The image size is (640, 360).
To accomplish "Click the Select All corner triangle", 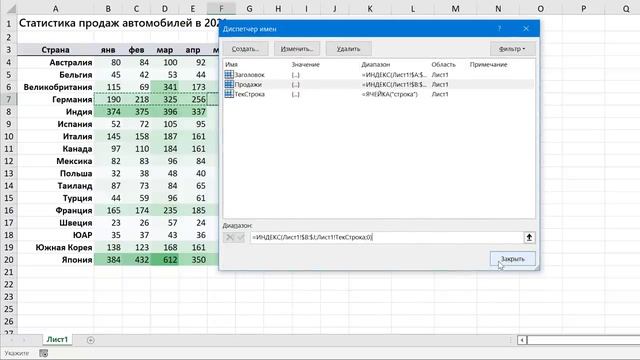I will 11,9.
